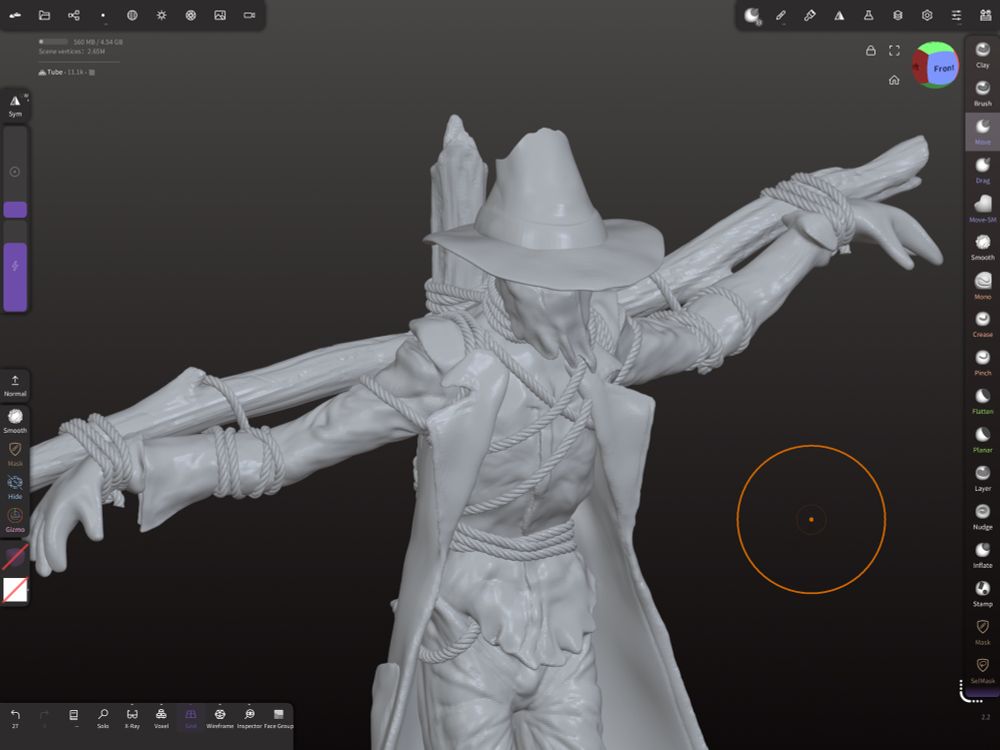
Task: Redo the undone action
Action: tap(44, 718)
